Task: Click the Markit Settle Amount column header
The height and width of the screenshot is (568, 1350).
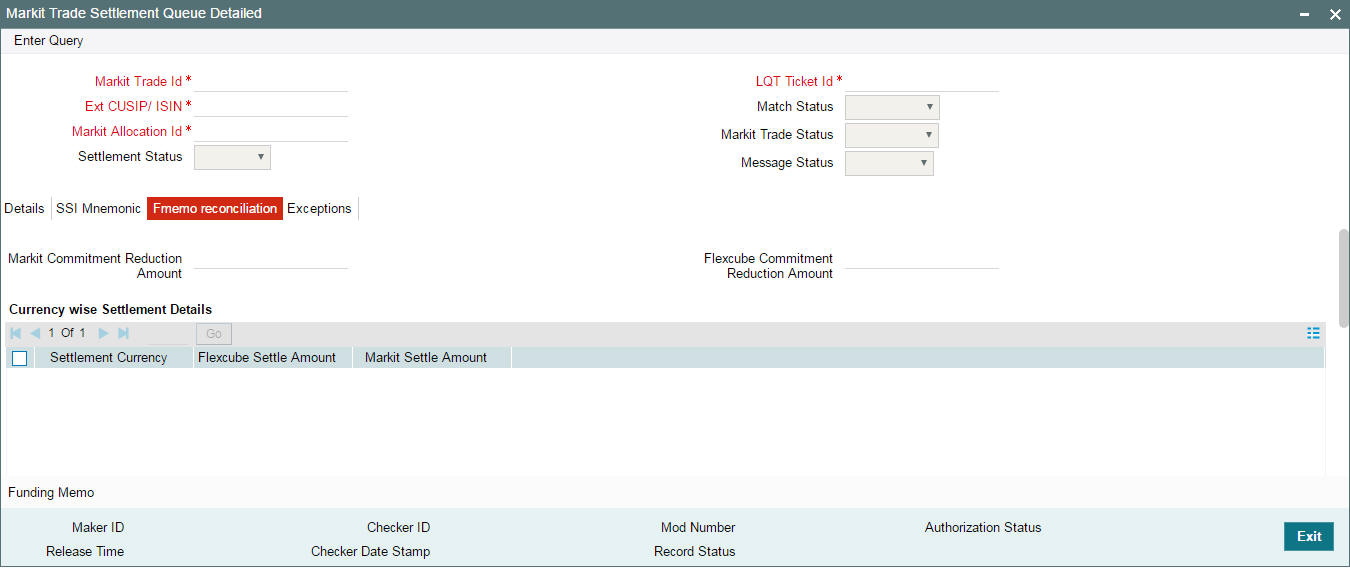Action: [426, 358]
